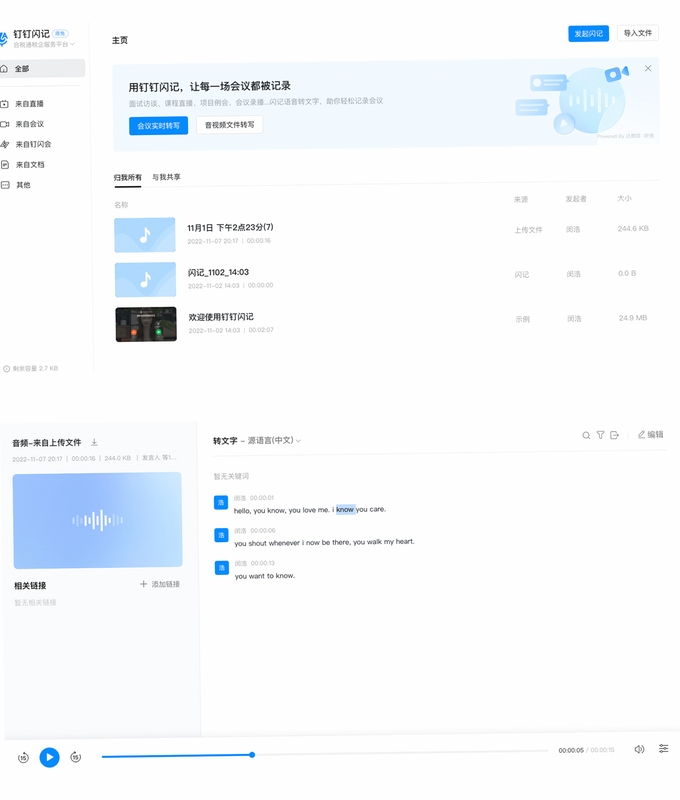Click the 24.9 MB size value
This screenshot has width=680, height=800.
(633, 318)
